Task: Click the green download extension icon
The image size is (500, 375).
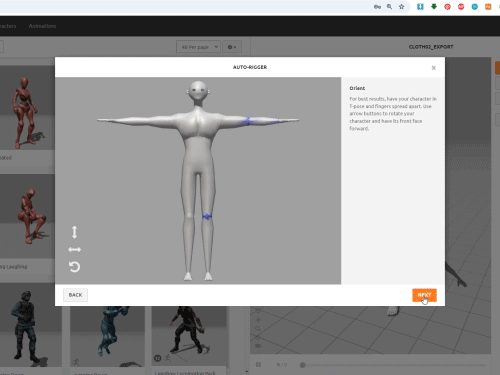Action: click(434, 6)
